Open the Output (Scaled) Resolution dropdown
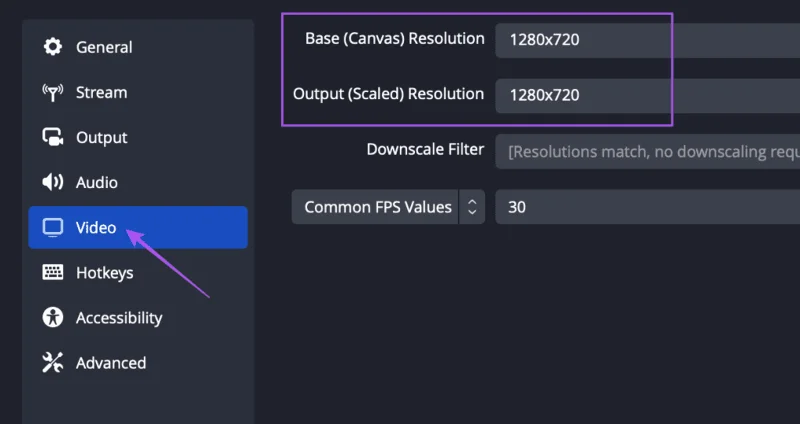This screenshot has width=800, height=424. tap(647, 95)
